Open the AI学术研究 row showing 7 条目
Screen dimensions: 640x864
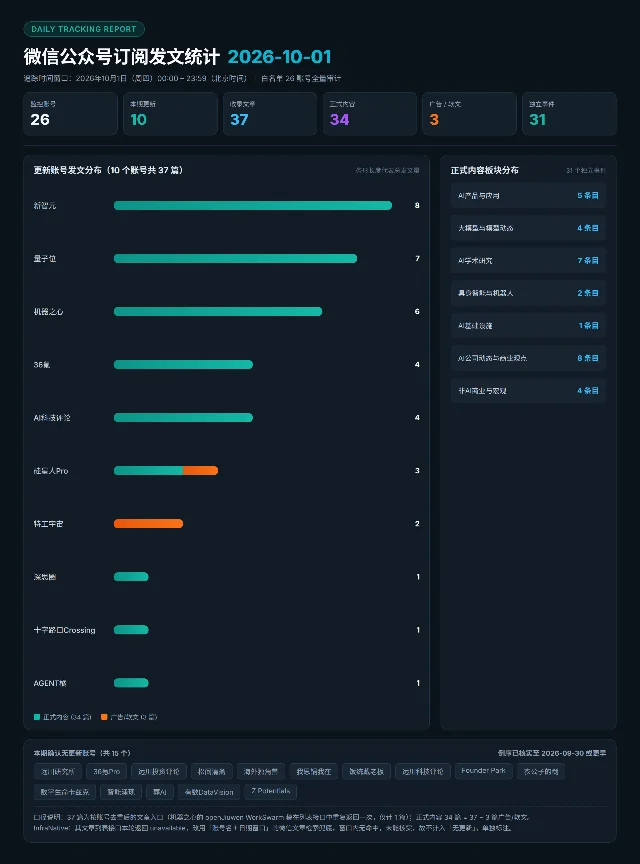coord(528,261)
